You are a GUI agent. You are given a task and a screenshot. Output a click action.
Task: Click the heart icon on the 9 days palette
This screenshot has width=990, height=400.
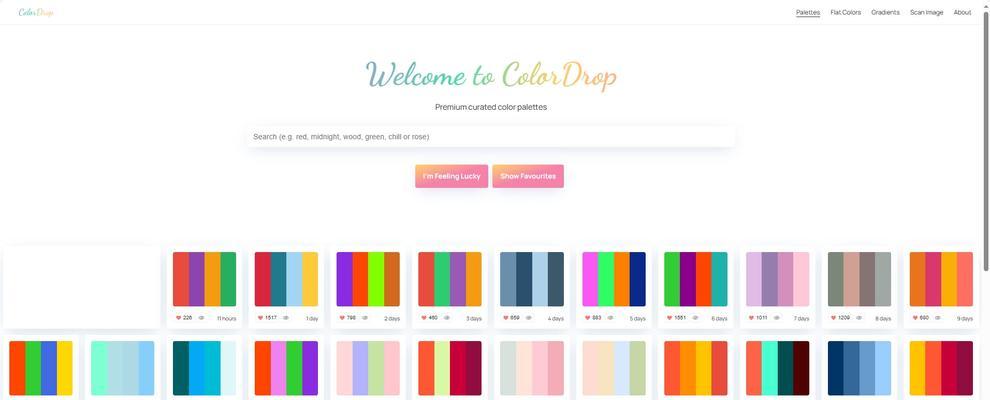click(915, 318)
